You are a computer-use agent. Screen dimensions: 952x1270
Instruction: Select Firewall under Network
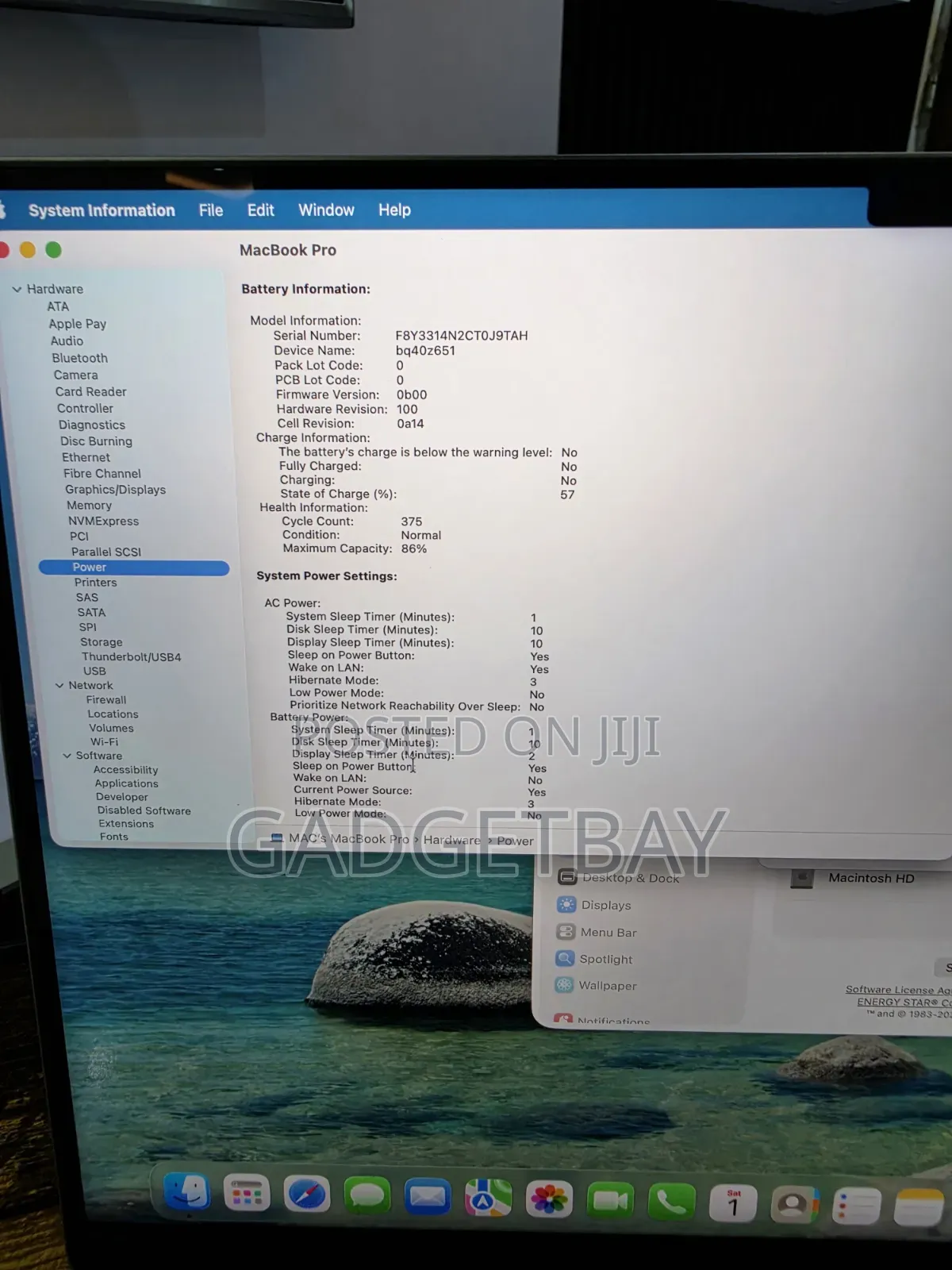tap(106, 700)
